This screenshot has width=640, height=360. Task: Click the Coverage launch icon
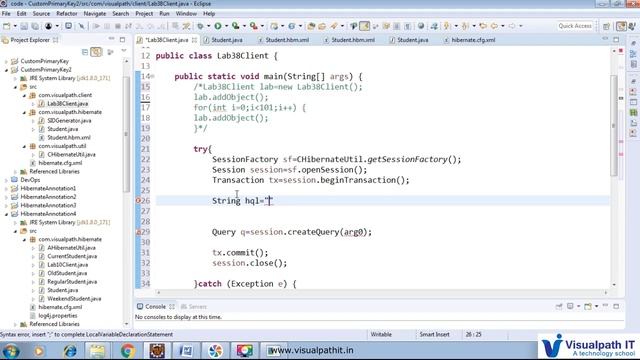[236, 26]
